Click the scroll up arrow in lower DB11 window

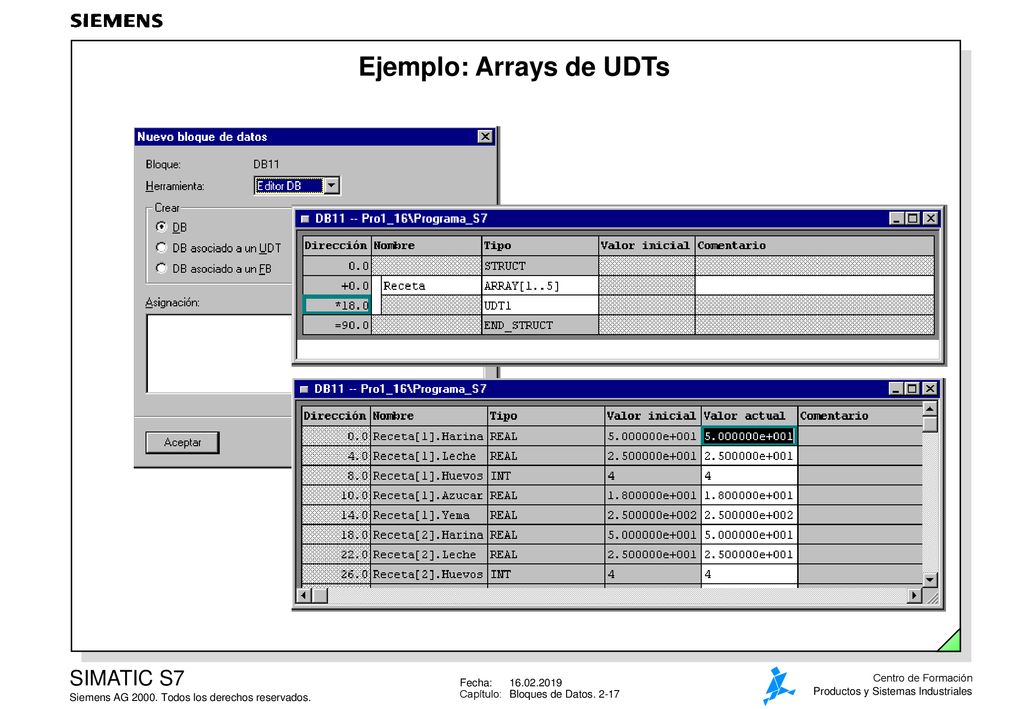click(930, 409)
